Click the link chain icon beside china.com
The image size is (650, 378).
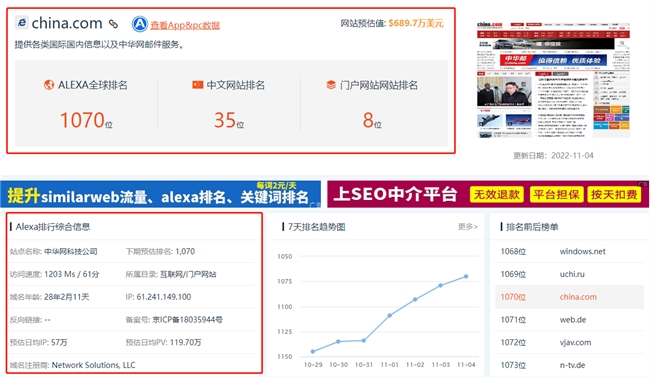point(113,24)
